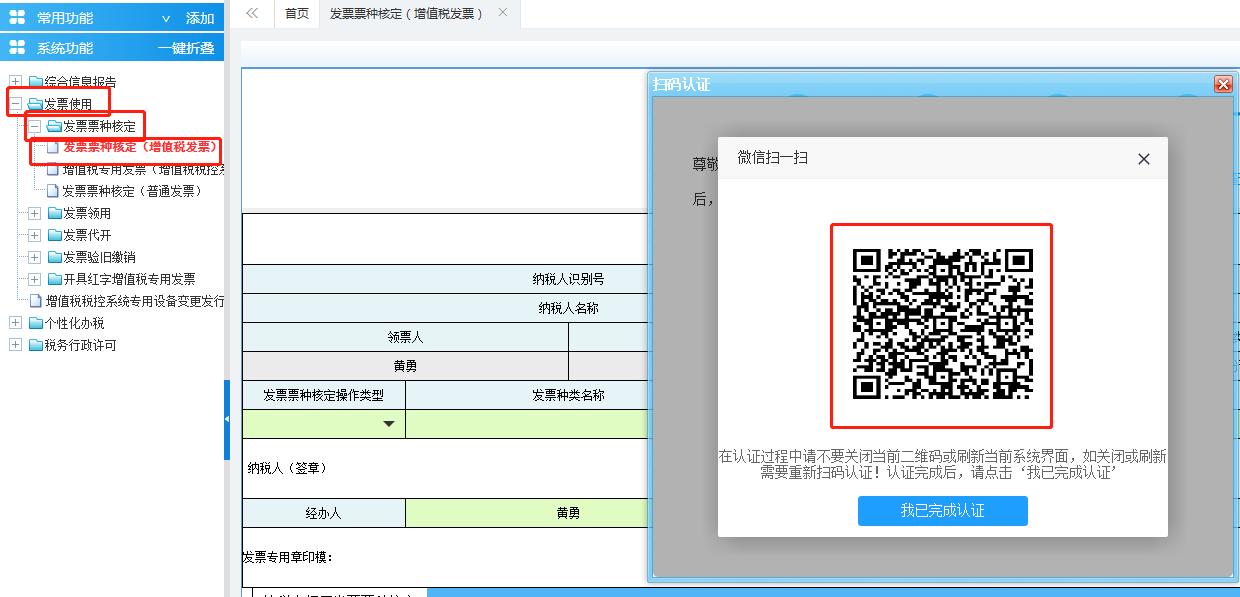Close the 微信扫一扫 popup
Viewport: 1240px width, 597px height.
pyautogui.click(x=1143, y=158)
